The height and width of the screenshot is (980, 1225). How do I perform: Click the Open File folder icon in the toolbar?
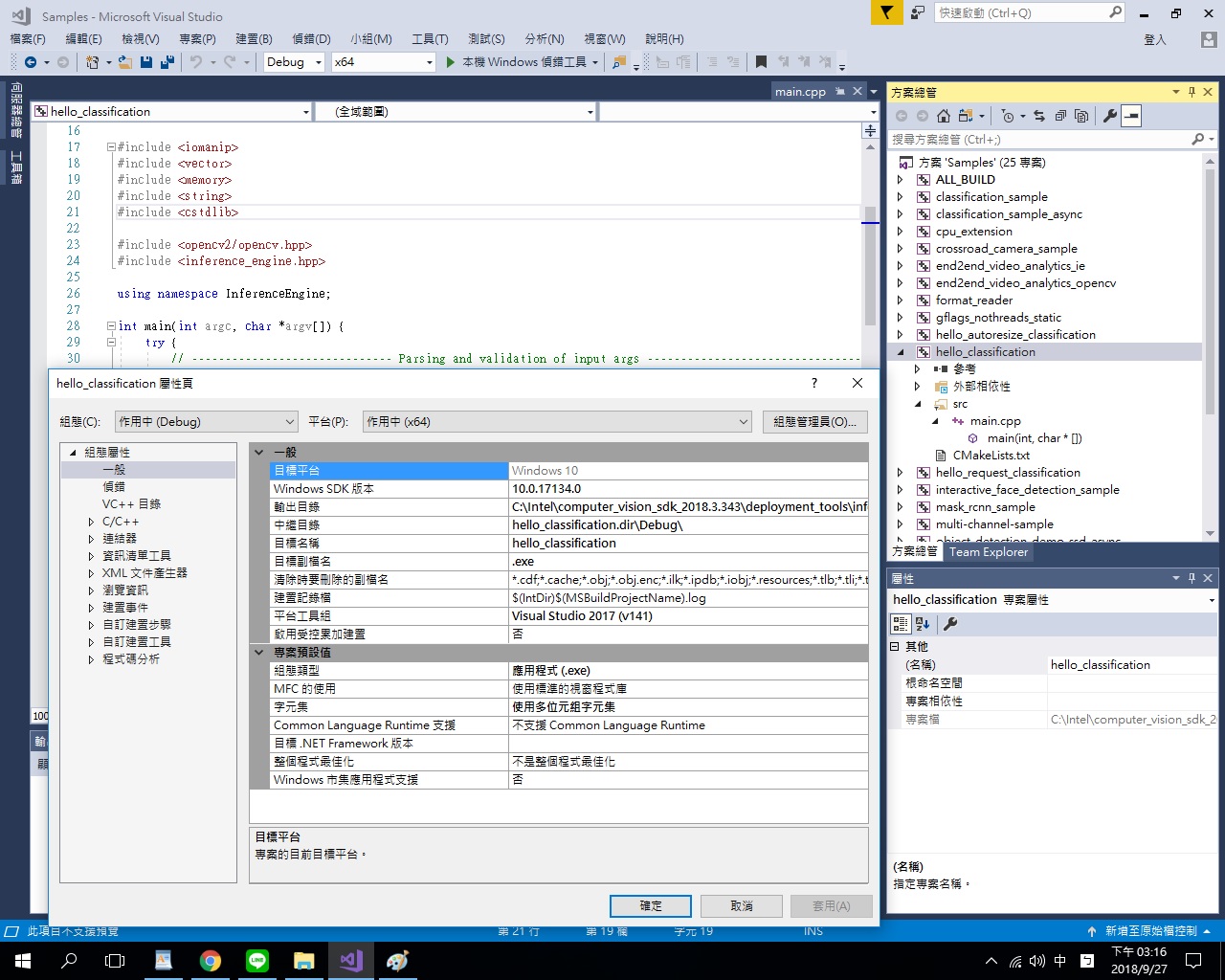(x=126, y=62)
